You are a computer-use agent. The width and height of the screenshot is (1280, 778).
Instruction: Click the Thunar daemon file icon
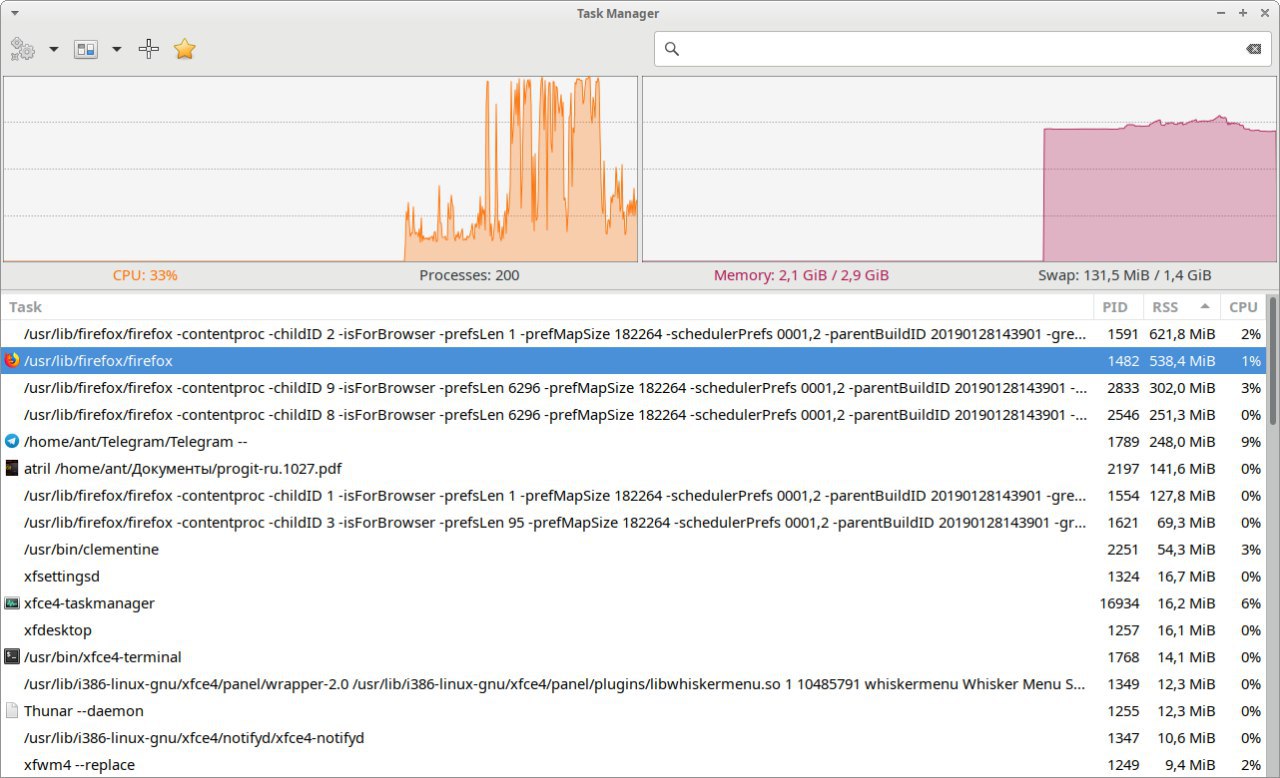point(12,711)
